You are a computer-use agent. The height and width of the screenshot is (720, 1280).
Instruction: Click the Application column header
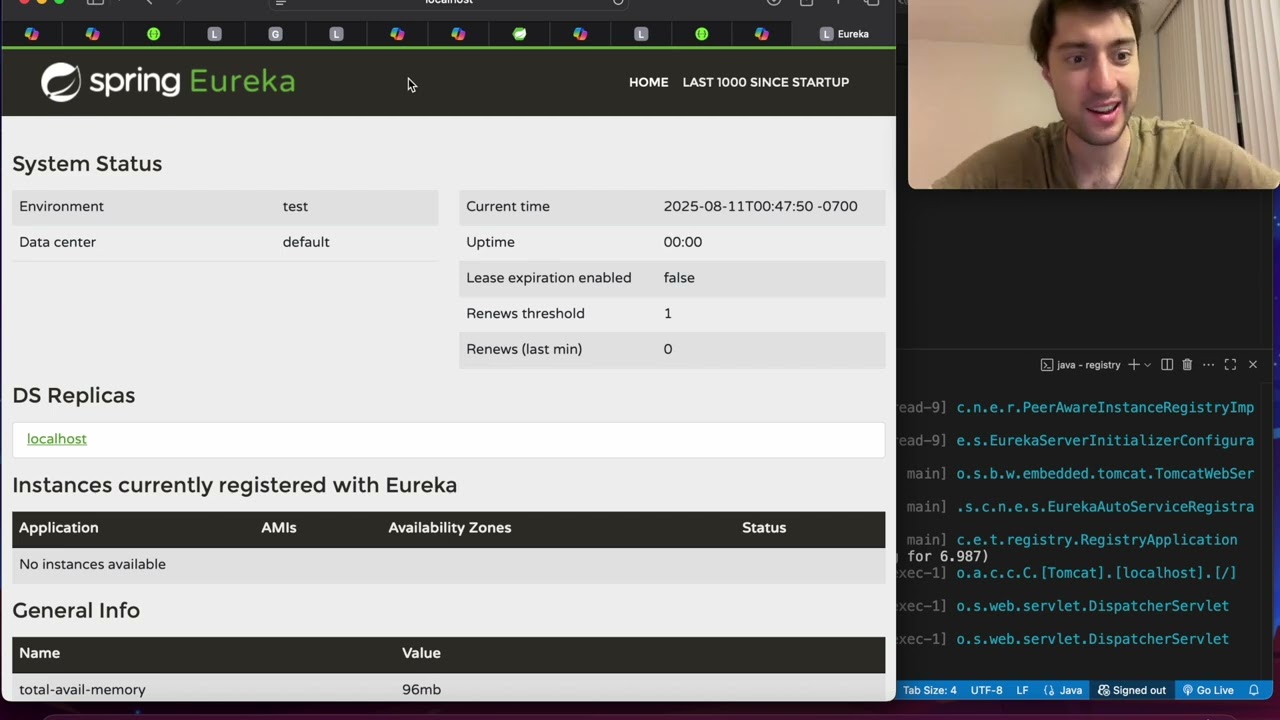coord(59,528)
